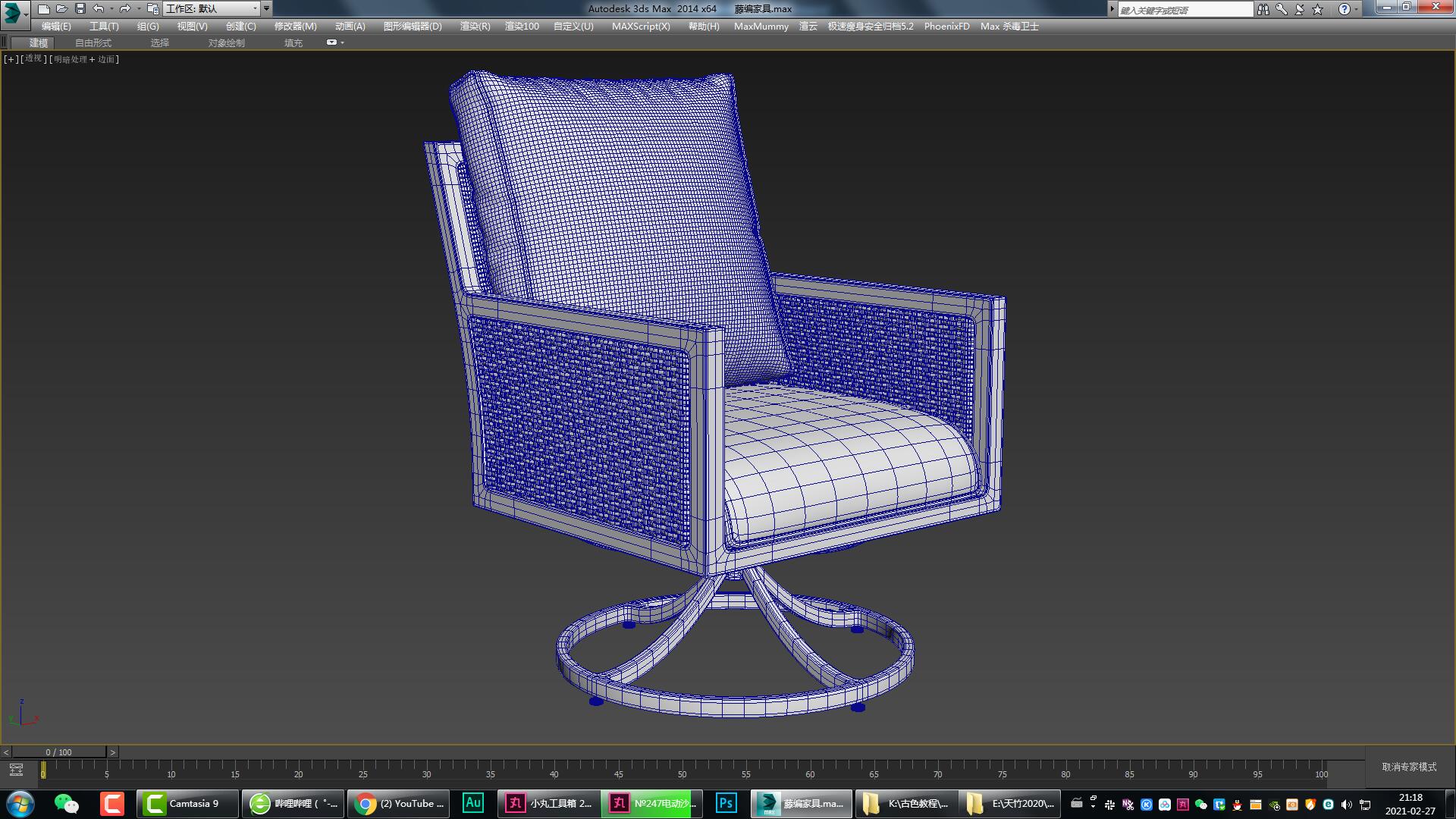Screen dimensions: 1456x819
Task: Save the 藤编家具.max scene
Action: 78,8
